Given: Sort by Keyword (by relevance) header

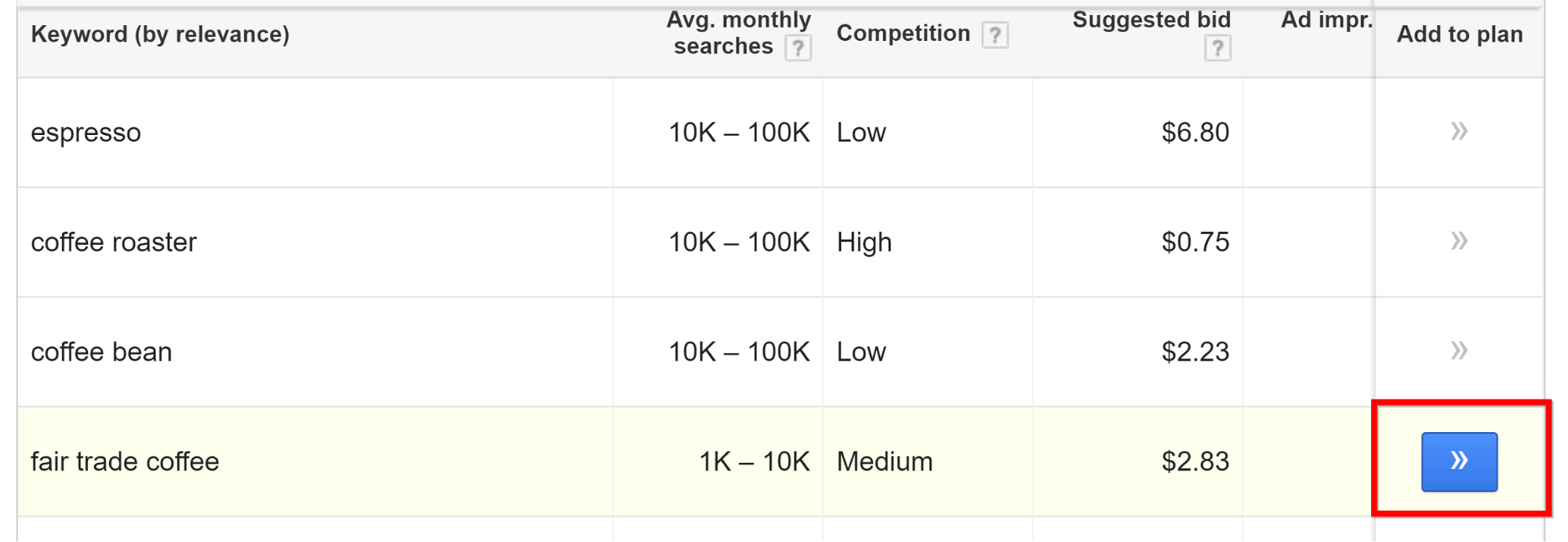Looking at the screenshot, I should pos(160,35).
